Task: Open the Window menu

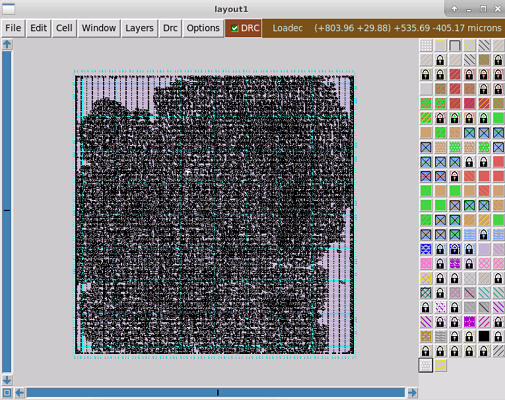Action: [99, 28]
